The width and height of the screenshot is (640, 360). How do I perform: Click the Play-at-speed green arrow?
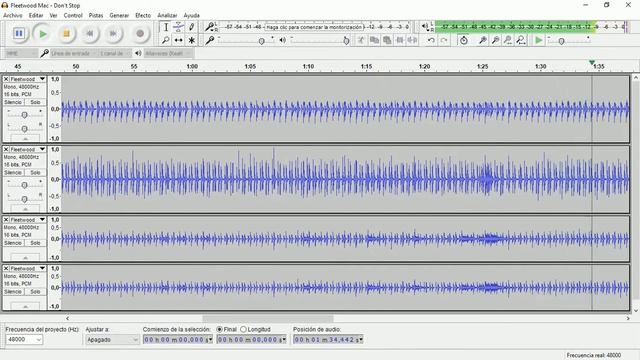pyautogui.click(x=539, y=40)
